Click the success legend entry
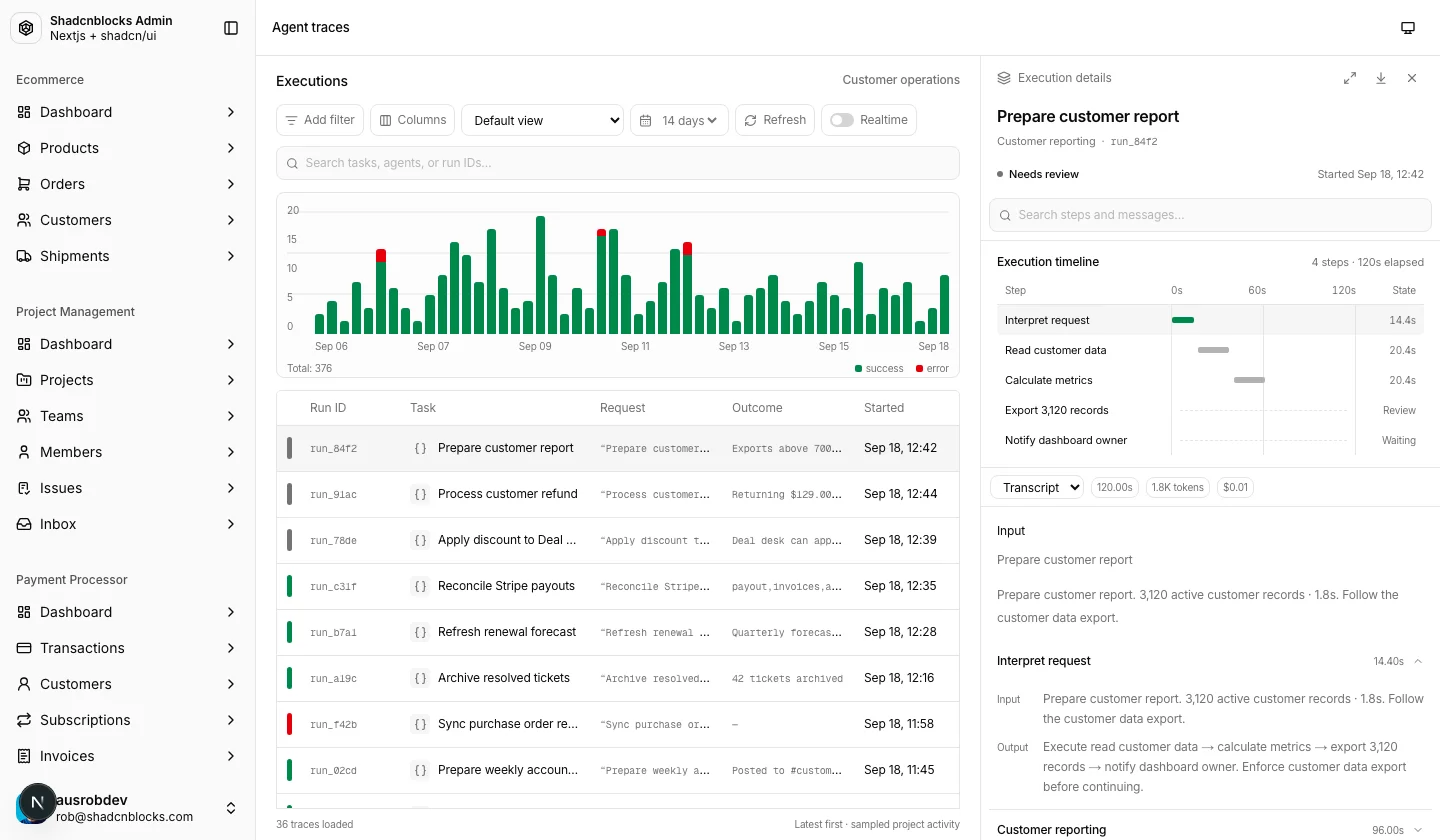This screenshot has width=1440, height=840. [879, 368]
